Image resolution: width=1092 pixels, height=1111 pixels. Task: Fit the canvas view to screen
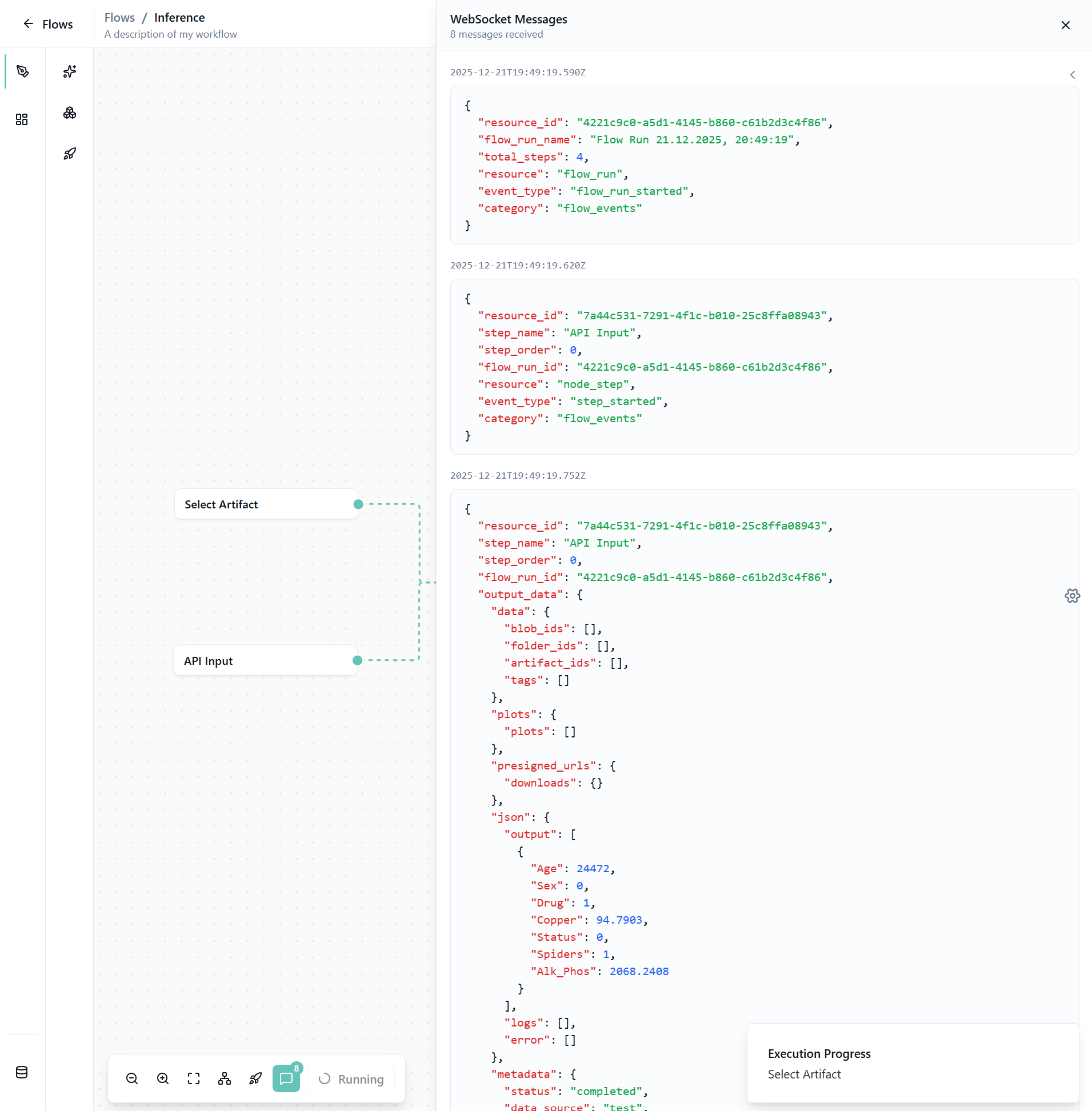pos(194,1079)
